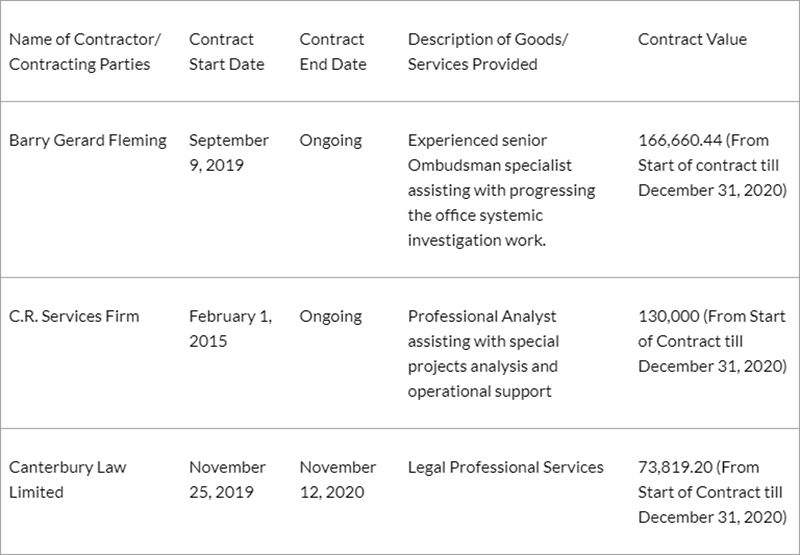Click the September 9, 2019 start date
Image resolution: width=800 pixels, height=555 pixels.
pos(228,152)
